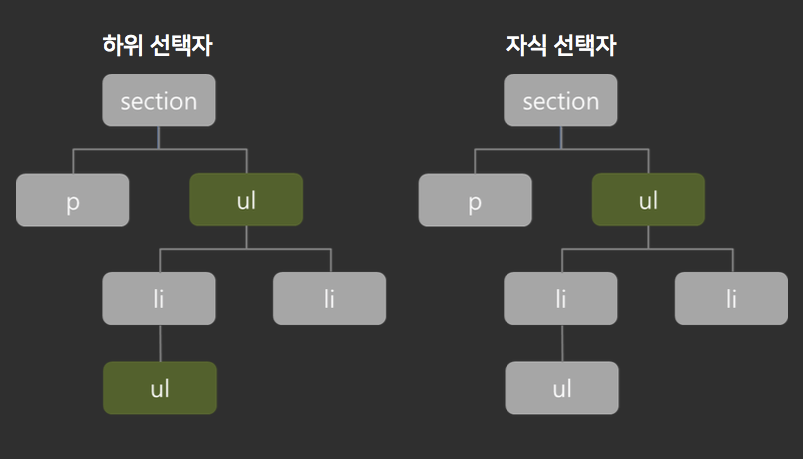
Task: Click the section node in the right tree
Action: pos(561,100)
